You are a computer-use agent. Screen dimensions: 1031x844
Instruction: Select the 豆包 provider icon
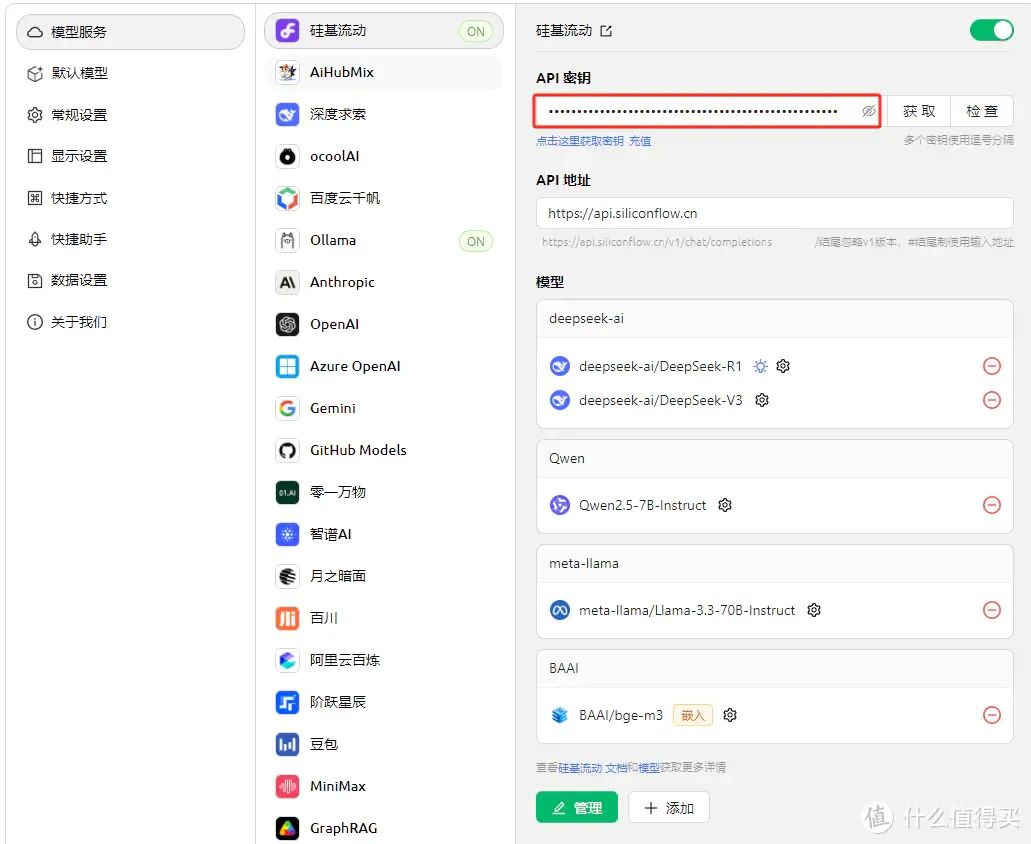(287, 744)
